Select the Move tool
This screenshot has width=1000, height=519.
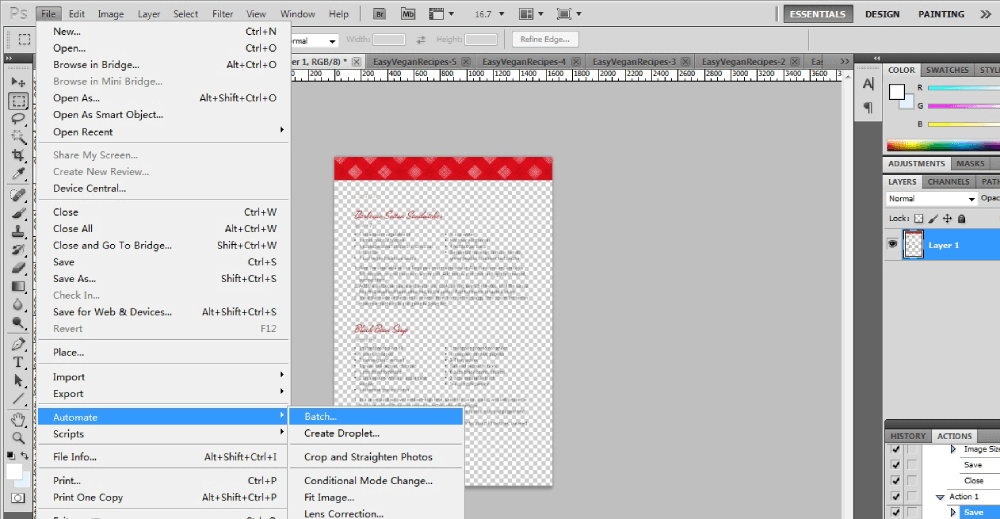click(x=18, y=82)
